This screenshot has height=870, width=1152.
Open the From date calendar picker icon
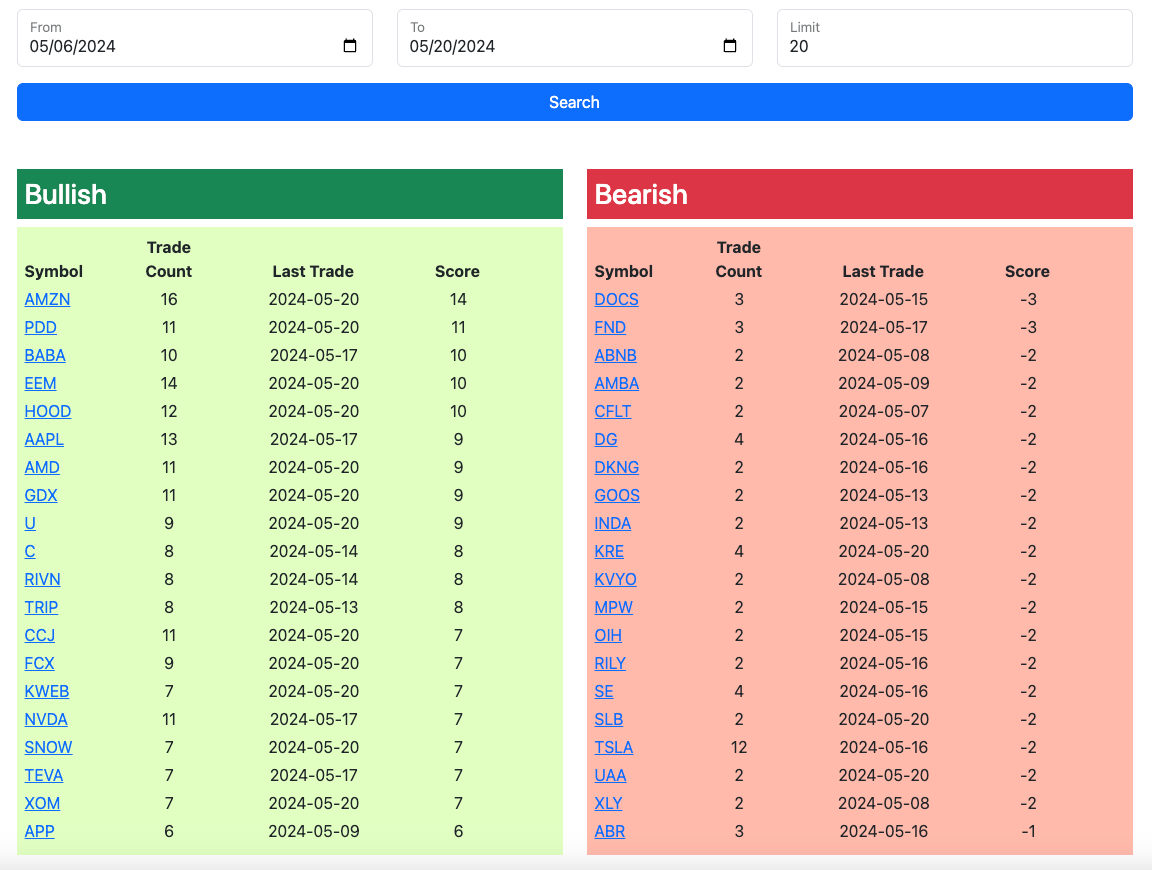click(x=350, y=46)
